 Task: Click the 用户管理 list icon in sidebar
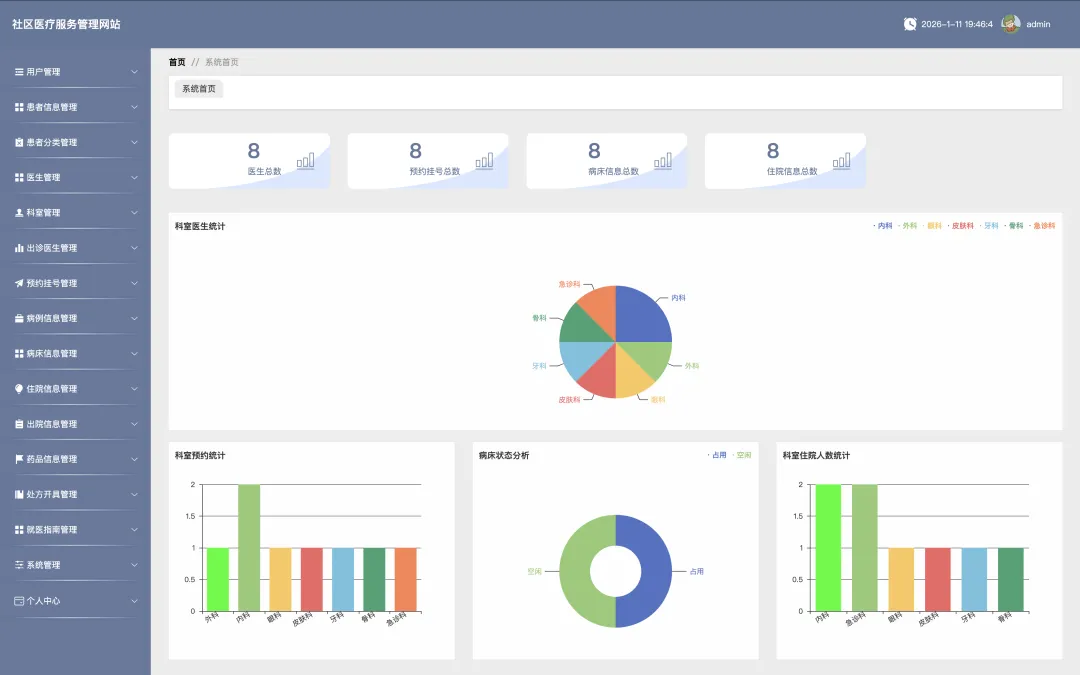[x=19, y=72]
